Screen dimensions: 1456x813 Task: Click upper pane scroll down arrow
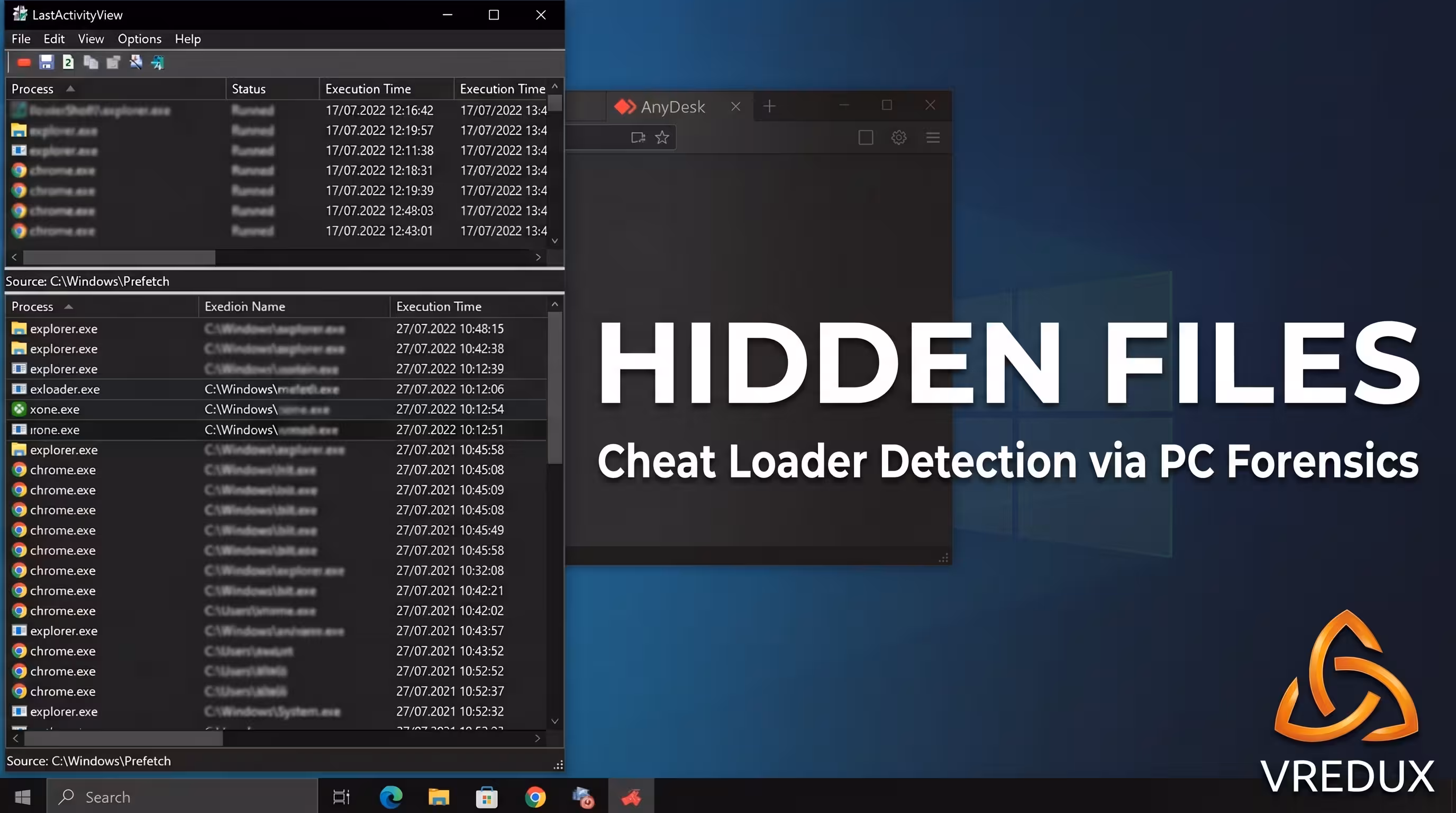coord(555,241)
